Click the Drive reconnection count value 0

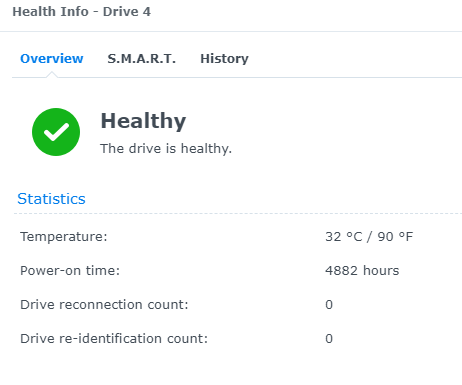tap(329, 304)
